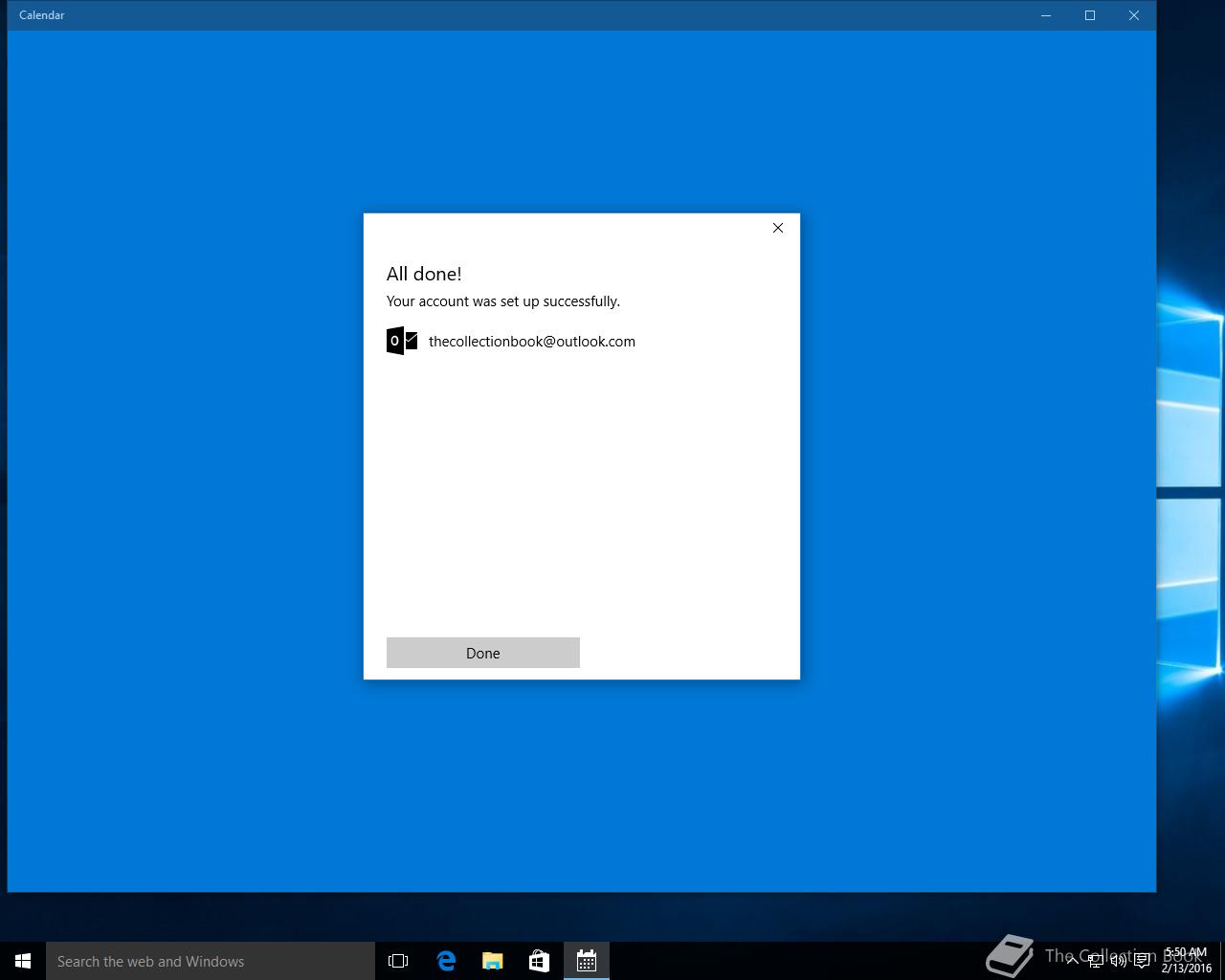Open Task View from the taskbar
The width and height of the screenshot is (1225, 980).
pos(398,961)
